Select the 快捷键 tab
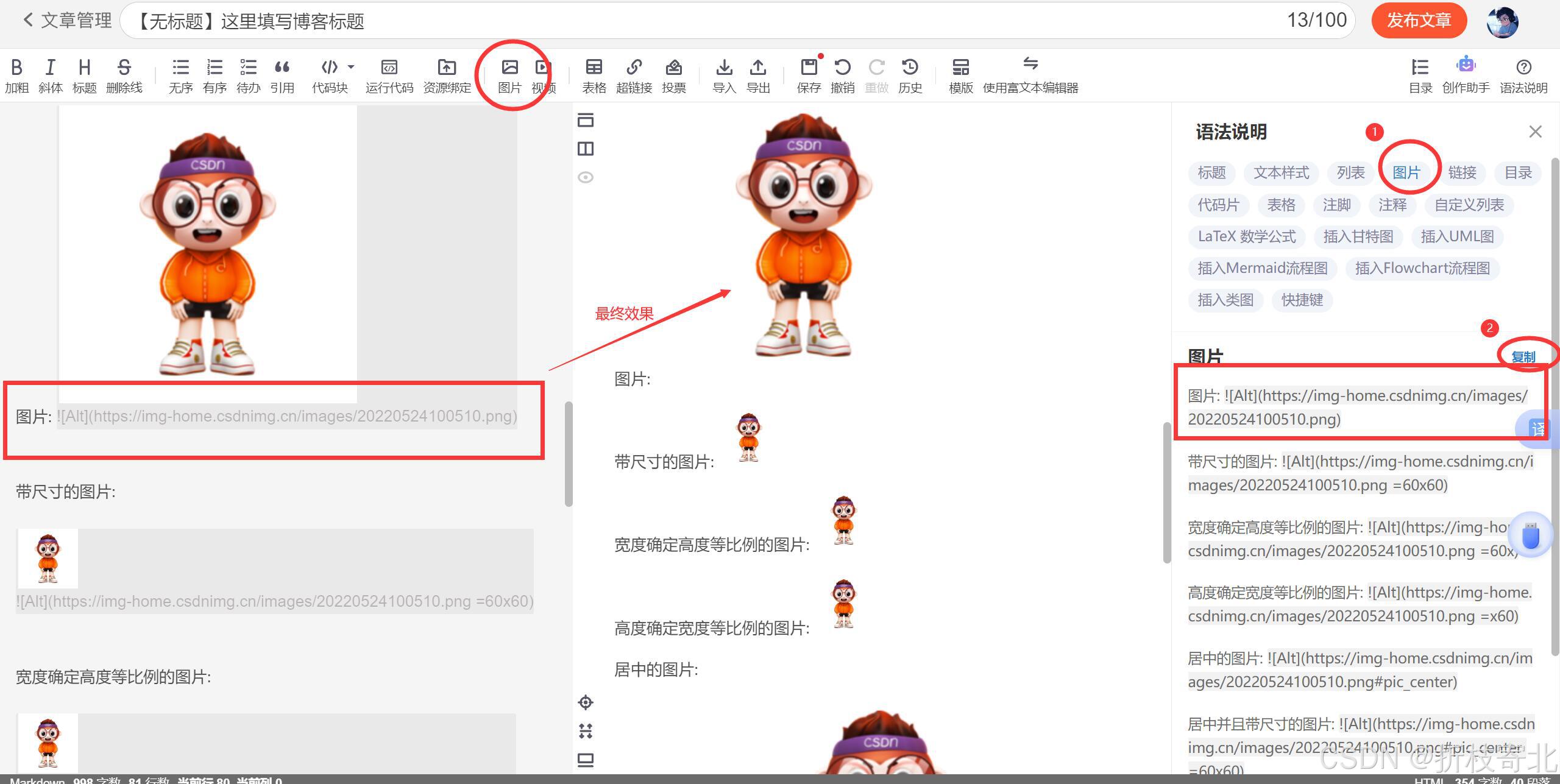Screen dimensions: 1560x784 click(1302, 300)
